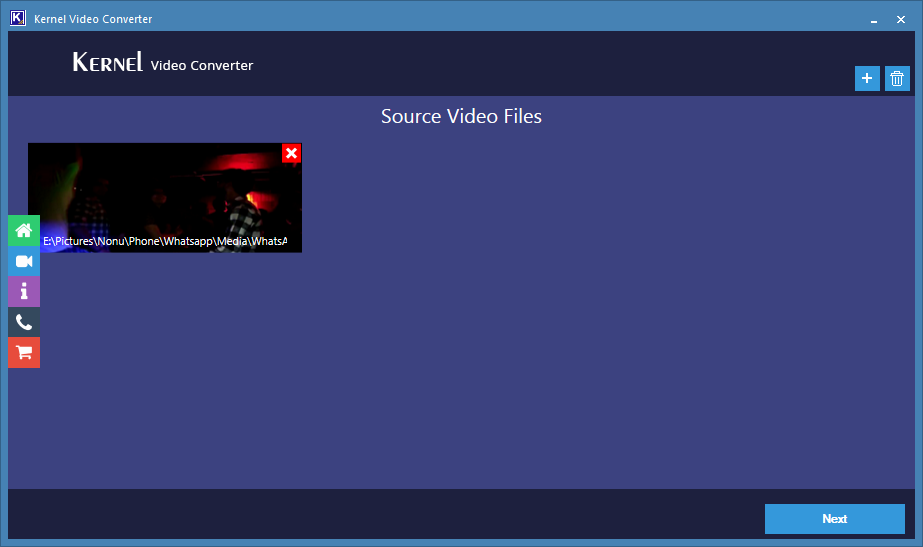Go to Home via green sidebar icon

[24, 230]
